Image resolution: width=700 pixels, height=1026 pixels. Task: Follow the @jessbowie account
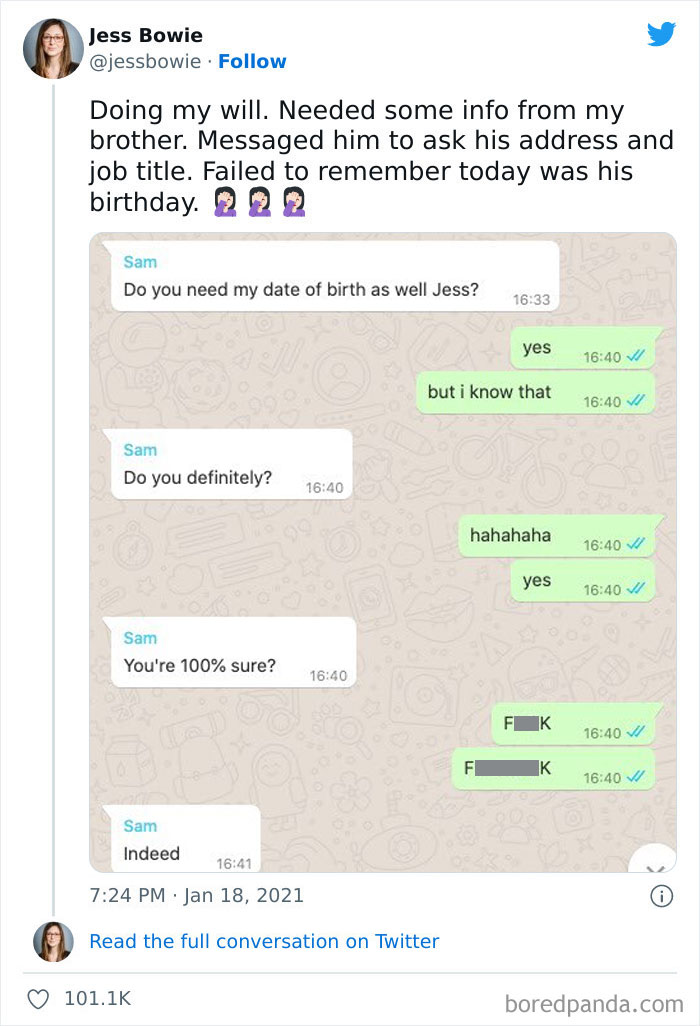(253, 61)
